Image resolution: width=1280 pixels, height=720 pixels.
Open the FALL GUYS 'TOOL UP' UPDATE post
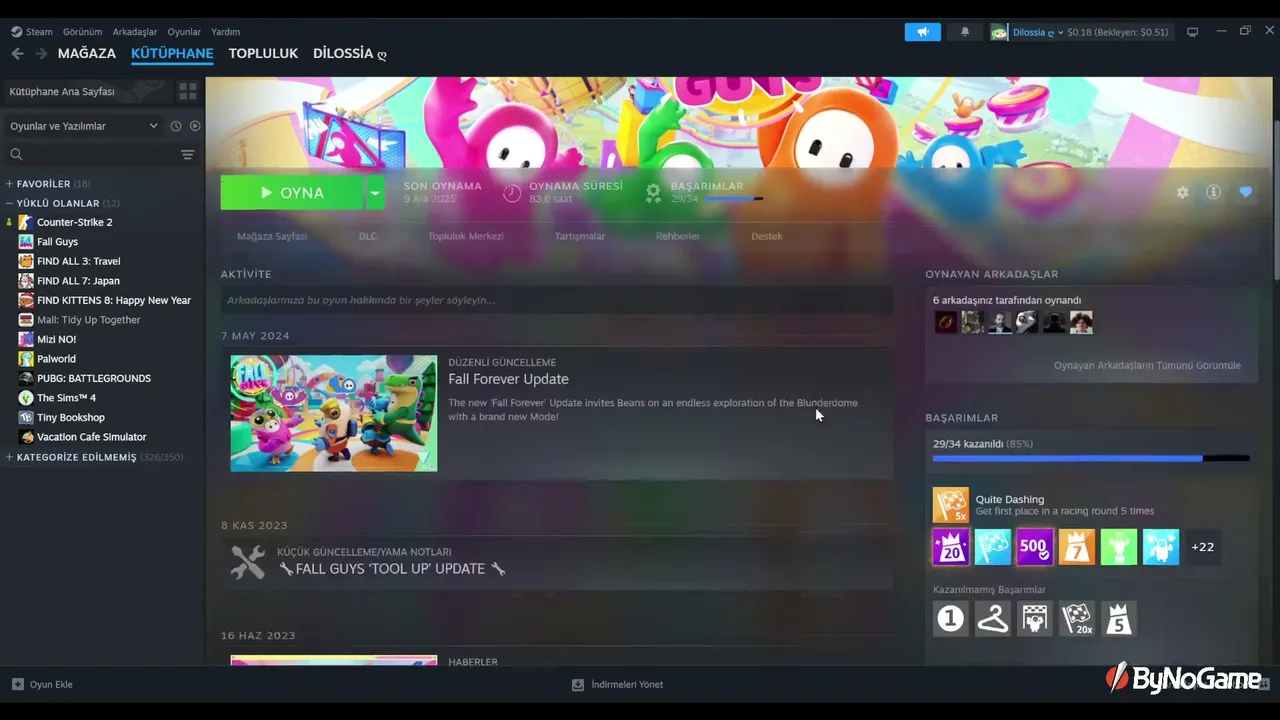tap(392, 569)
